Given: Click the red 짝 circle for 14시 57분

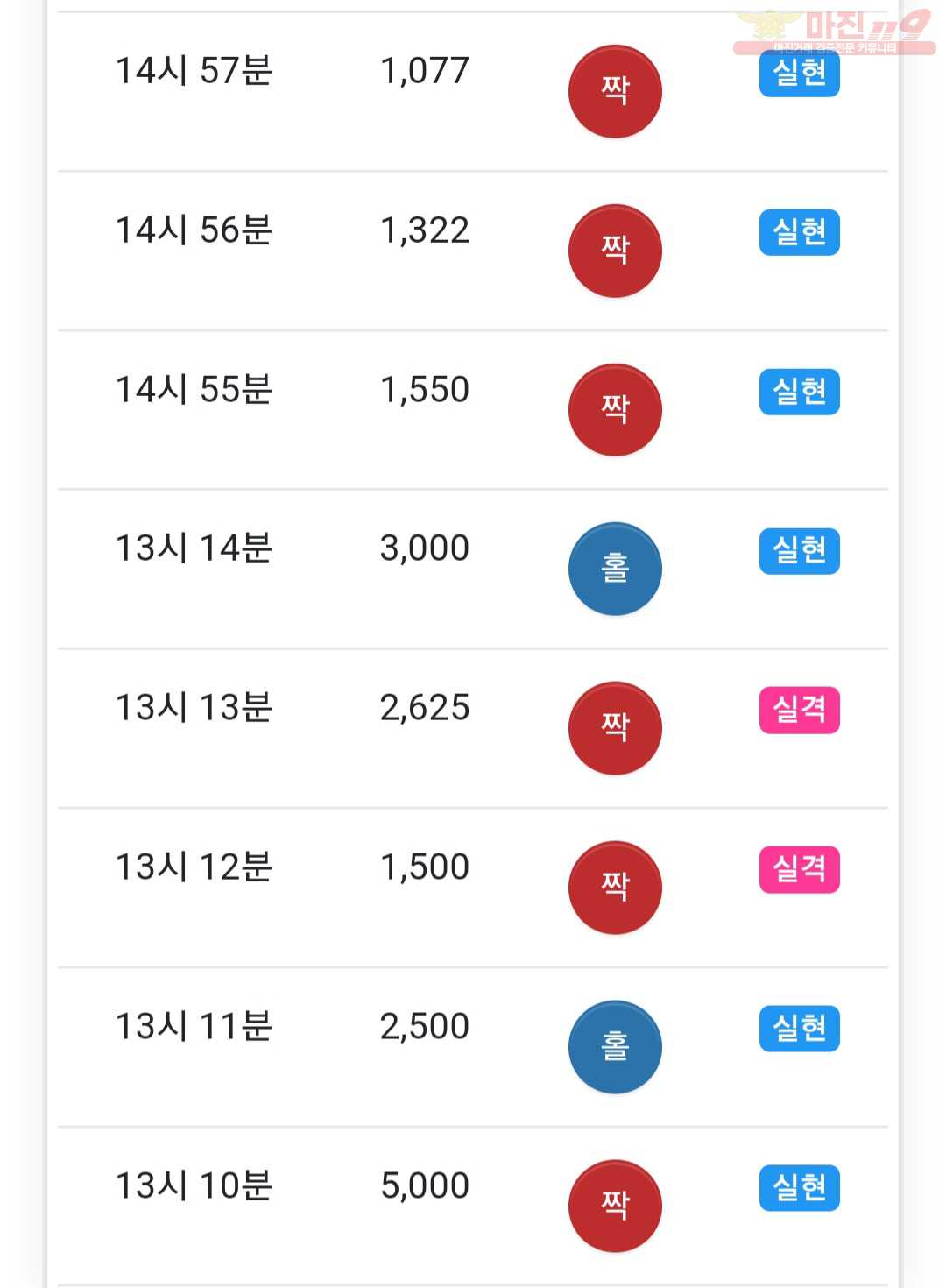Looking at the screenshot, I should point(615,92).
